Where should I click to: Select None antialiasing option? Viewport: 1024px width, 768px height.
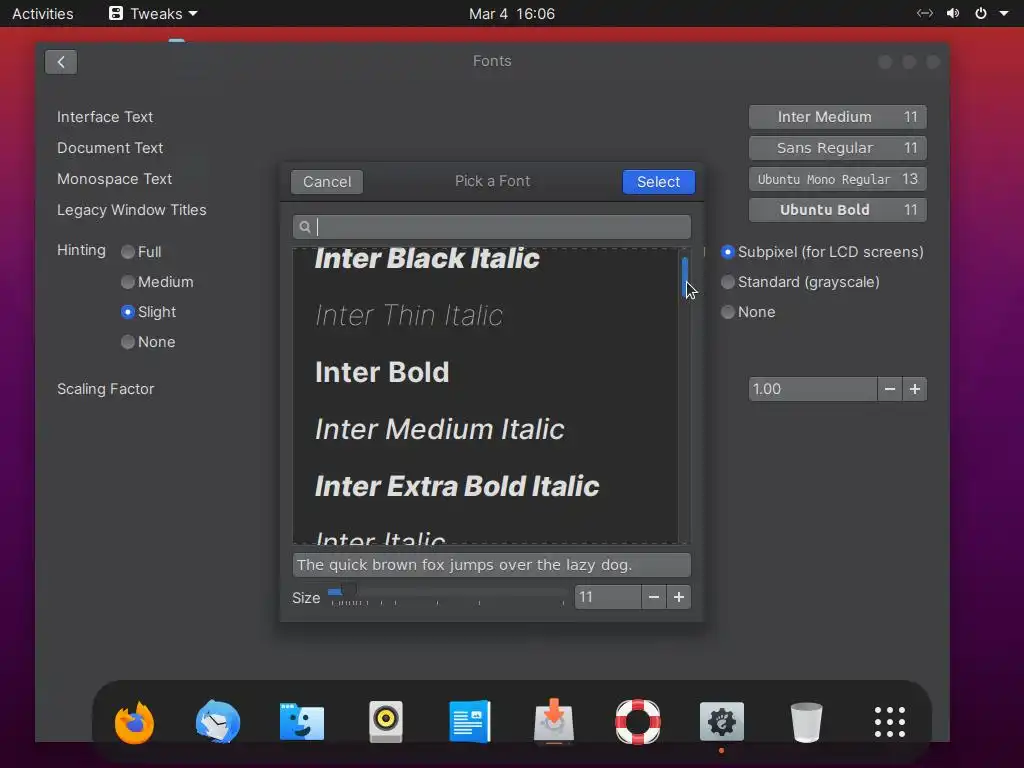(748, 312)
